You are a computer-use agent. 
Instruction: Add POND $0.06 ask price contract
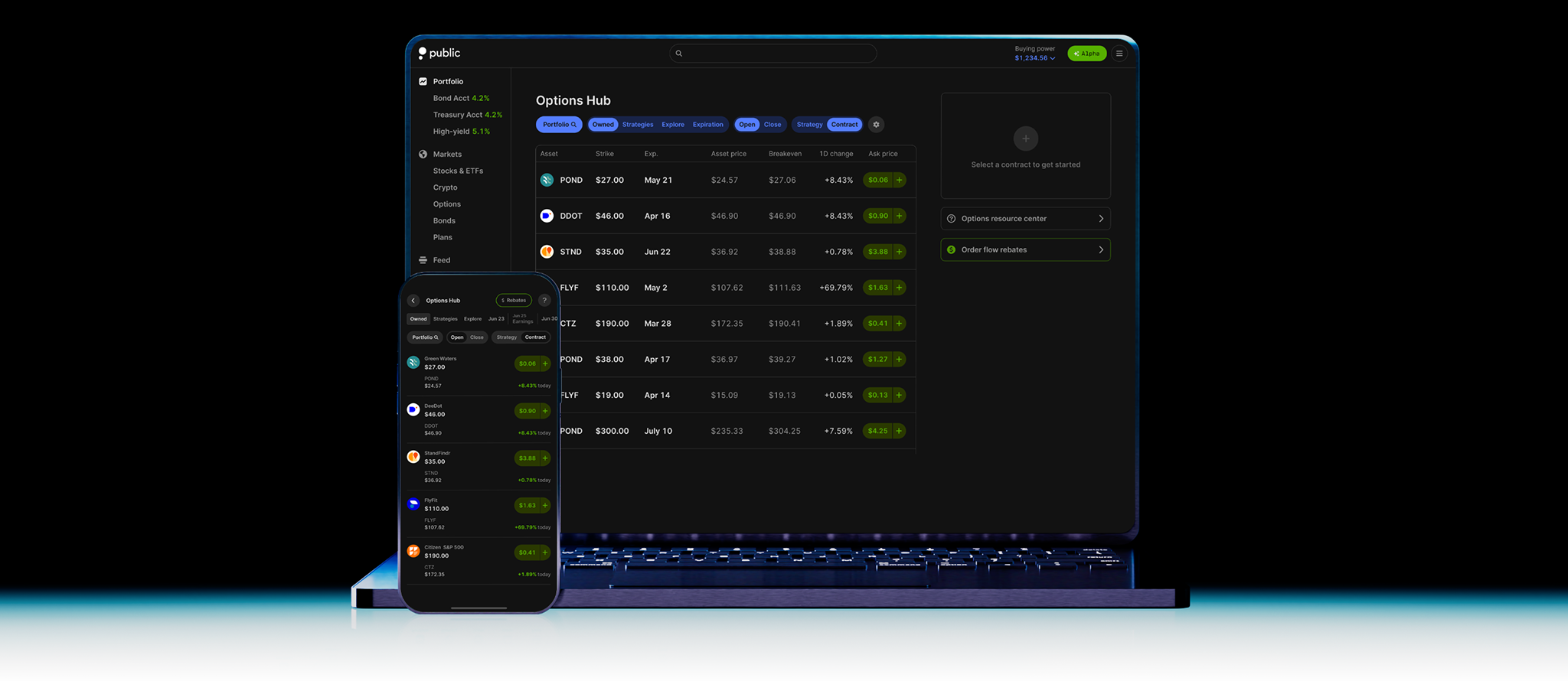click(899, 181)
